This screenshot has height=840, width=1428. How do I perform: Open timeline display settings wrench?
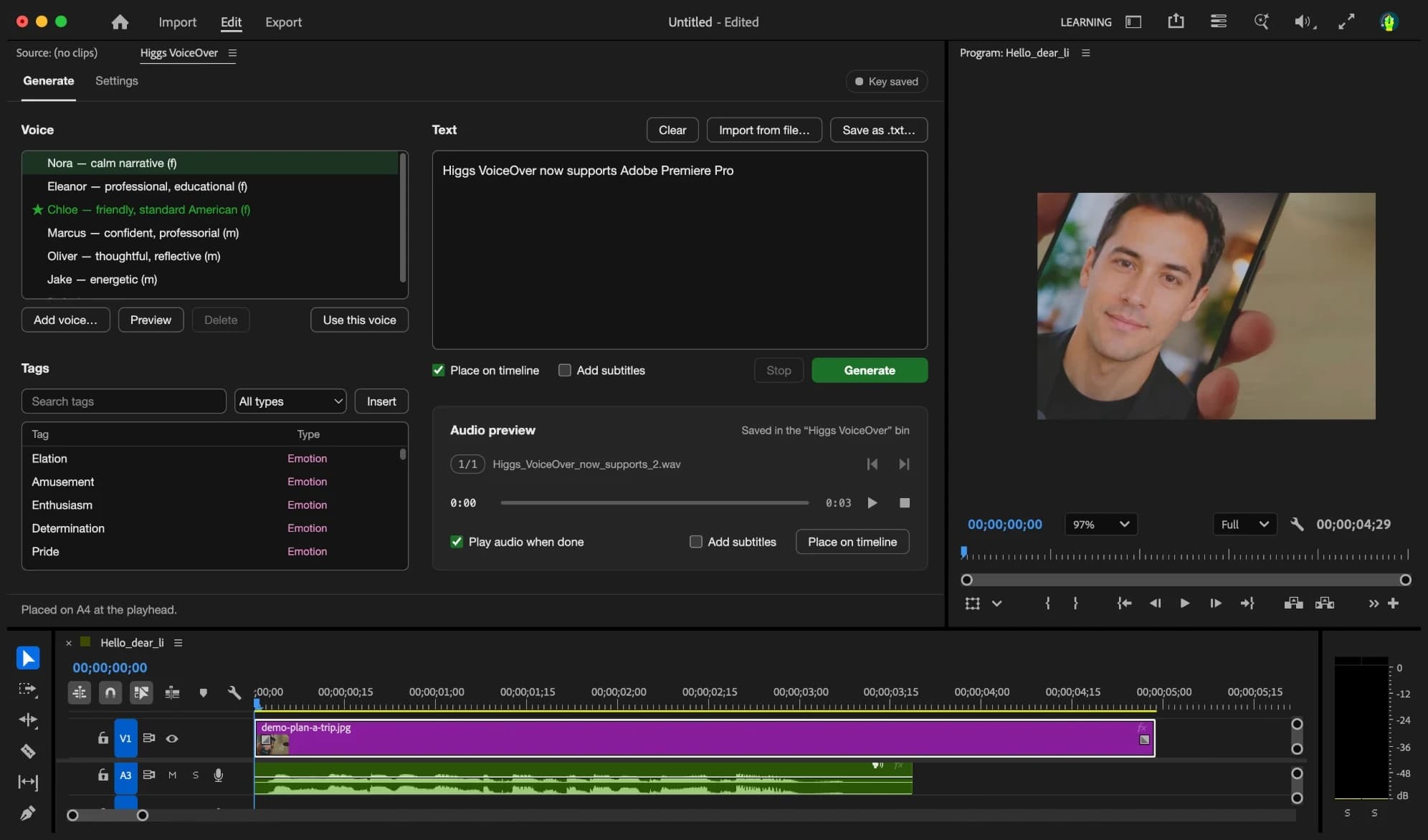234,692
